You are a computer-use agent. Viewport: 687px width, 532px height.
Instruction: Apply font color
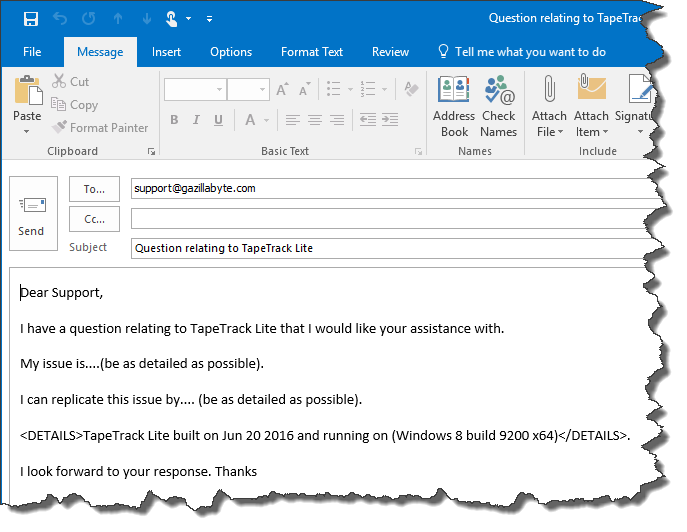click(250, 120)
